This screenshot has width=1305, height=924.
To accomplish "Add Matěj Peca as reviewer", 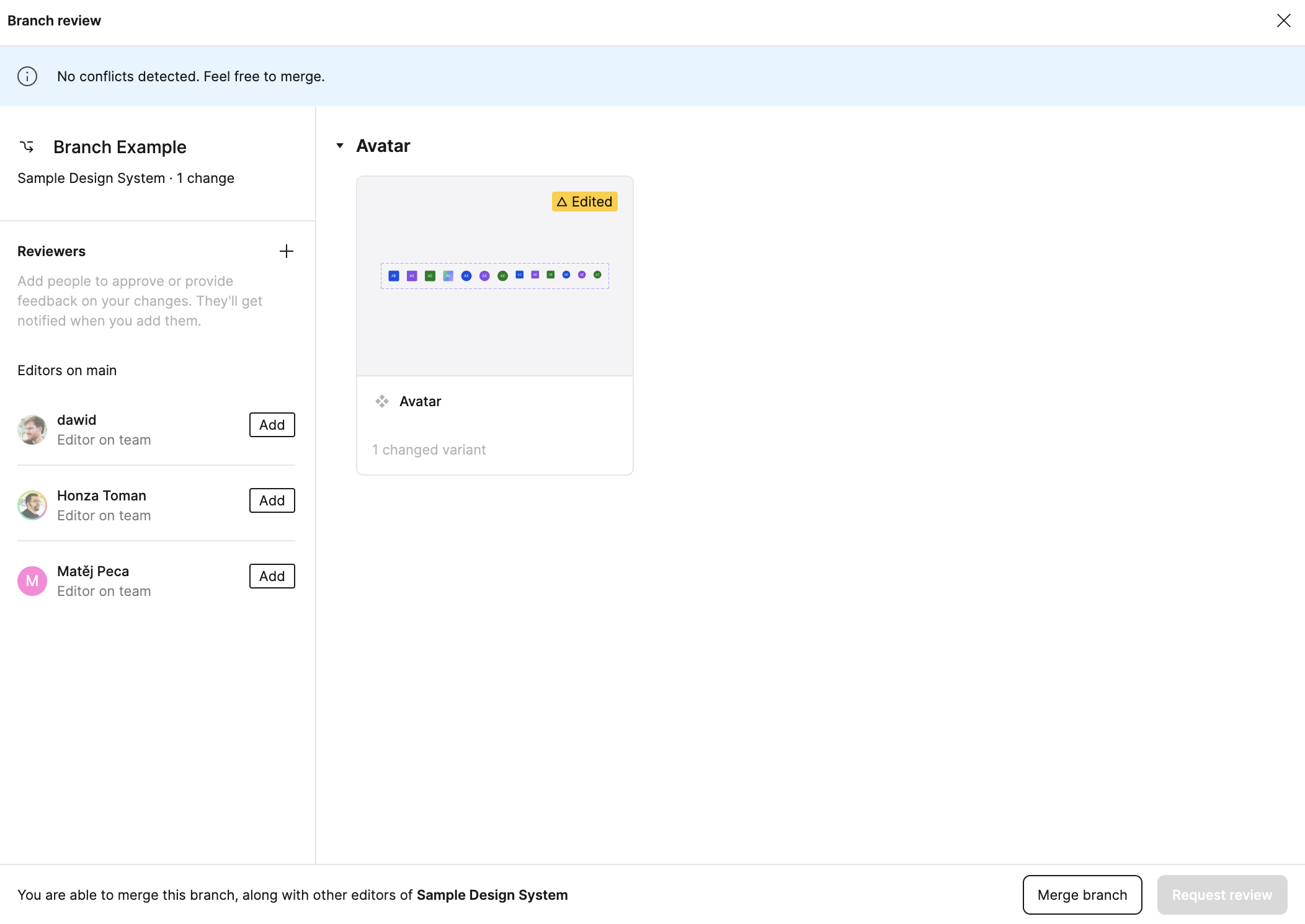I will 272,576.
